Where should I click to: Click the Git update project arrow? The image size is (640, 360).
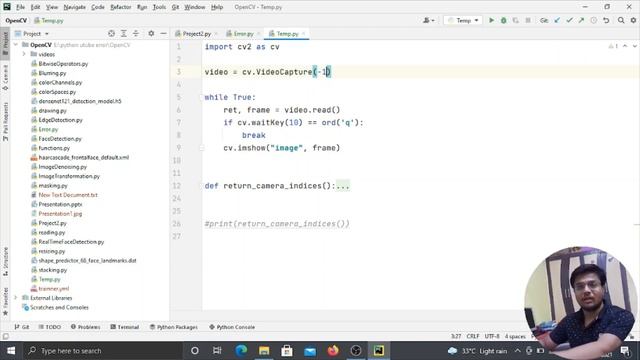[557, 20]
